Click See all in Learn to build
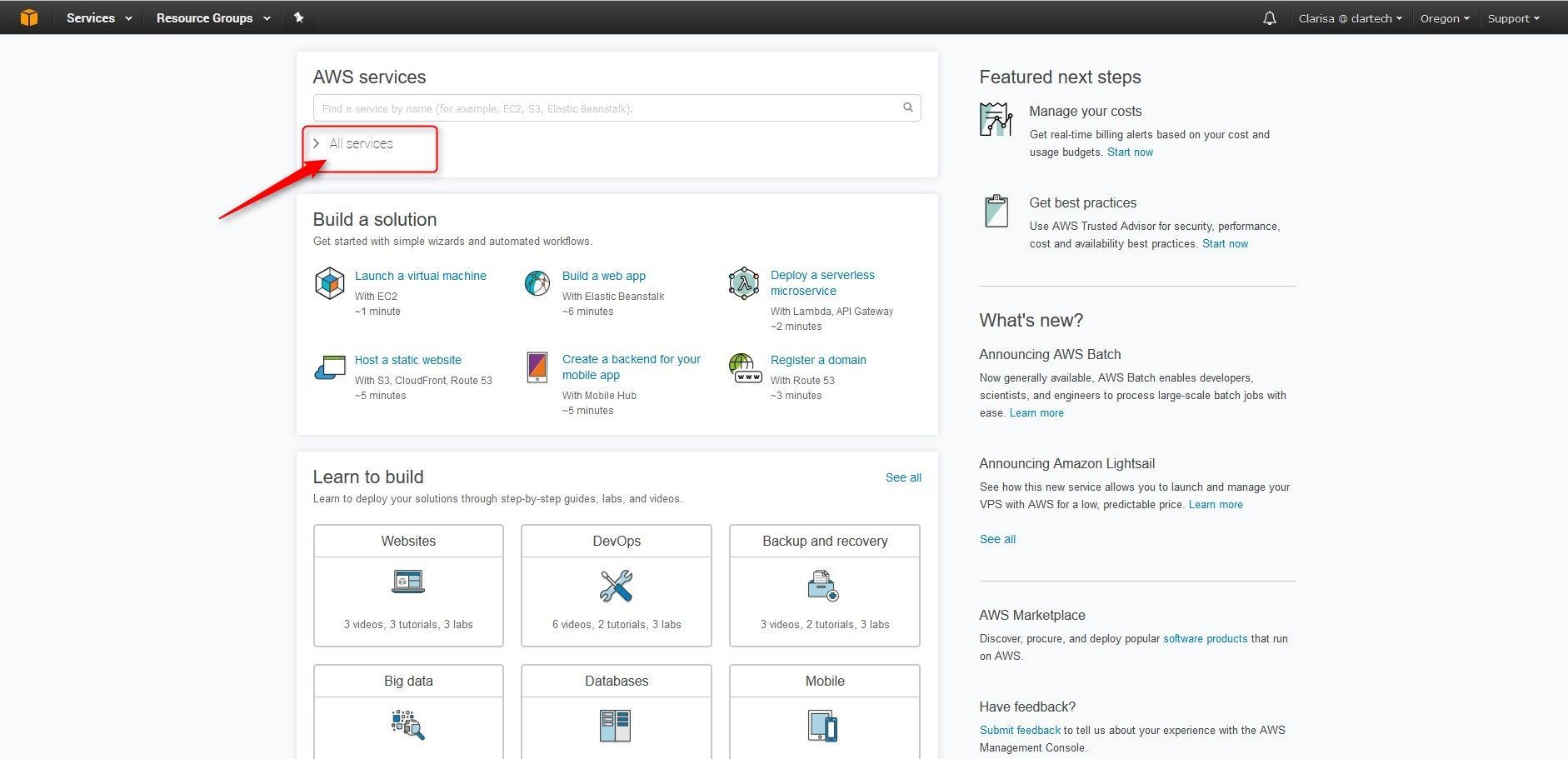The image size is (1568, 759). click(x=903, y=477)
